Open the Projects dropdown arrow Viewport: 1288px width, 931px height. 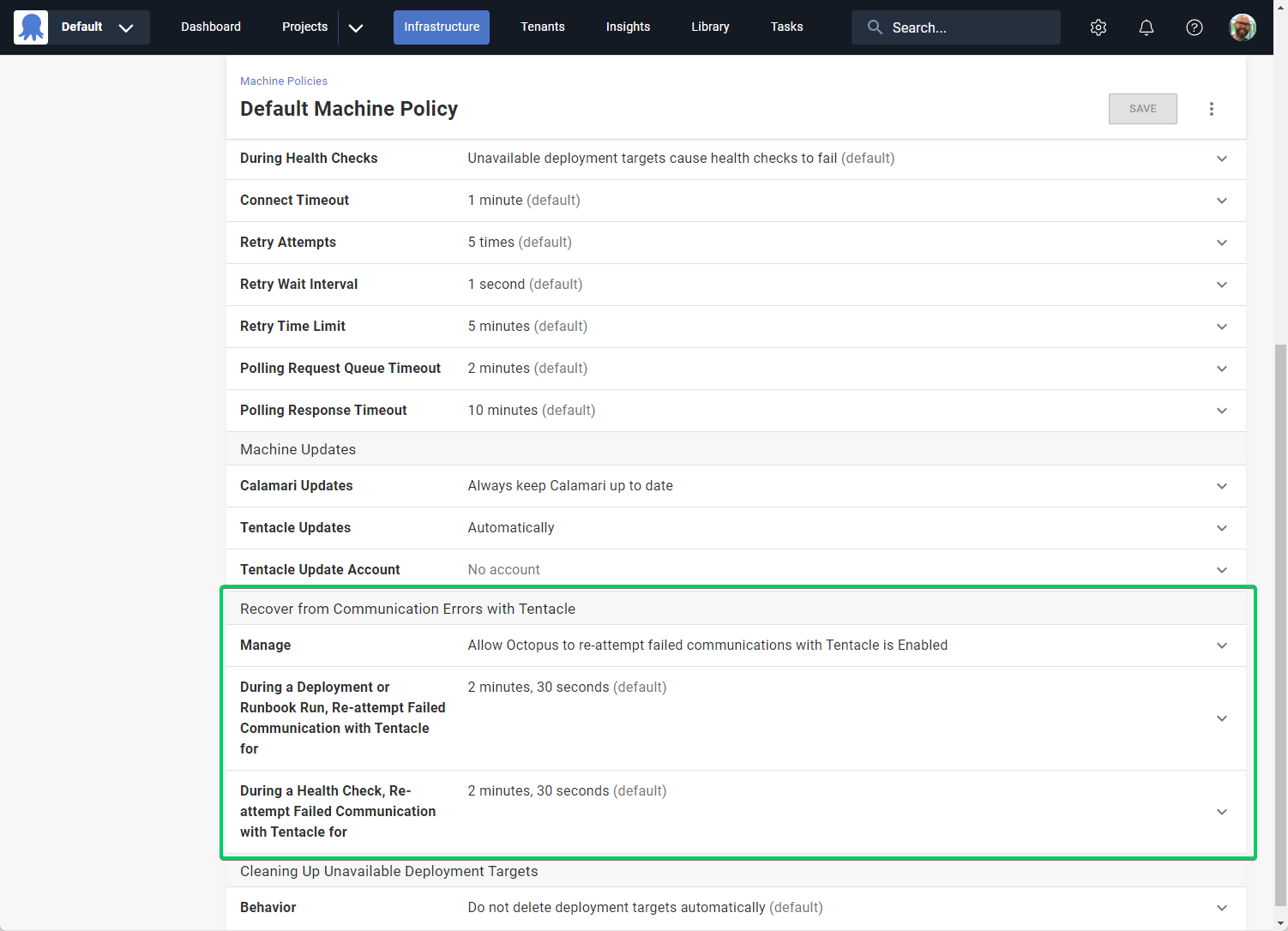(356, 27)
